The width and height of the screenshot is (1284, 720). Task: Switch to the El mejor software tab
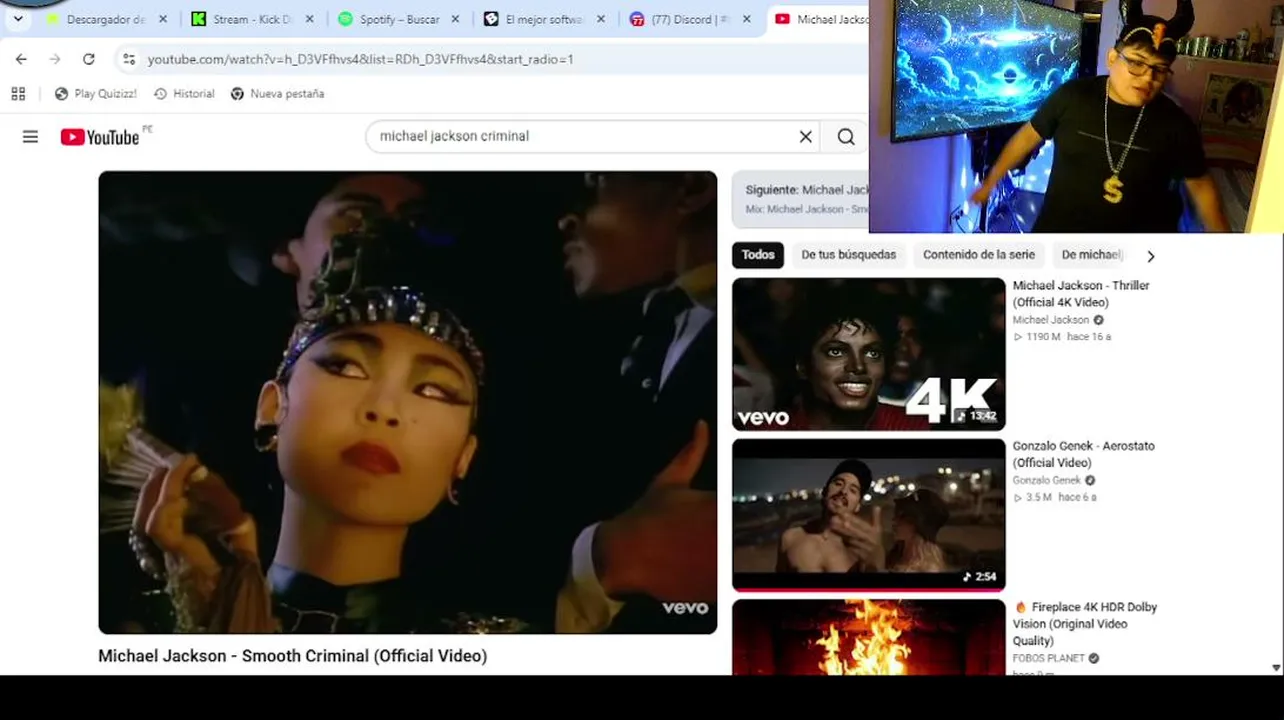tap(544, 19)
